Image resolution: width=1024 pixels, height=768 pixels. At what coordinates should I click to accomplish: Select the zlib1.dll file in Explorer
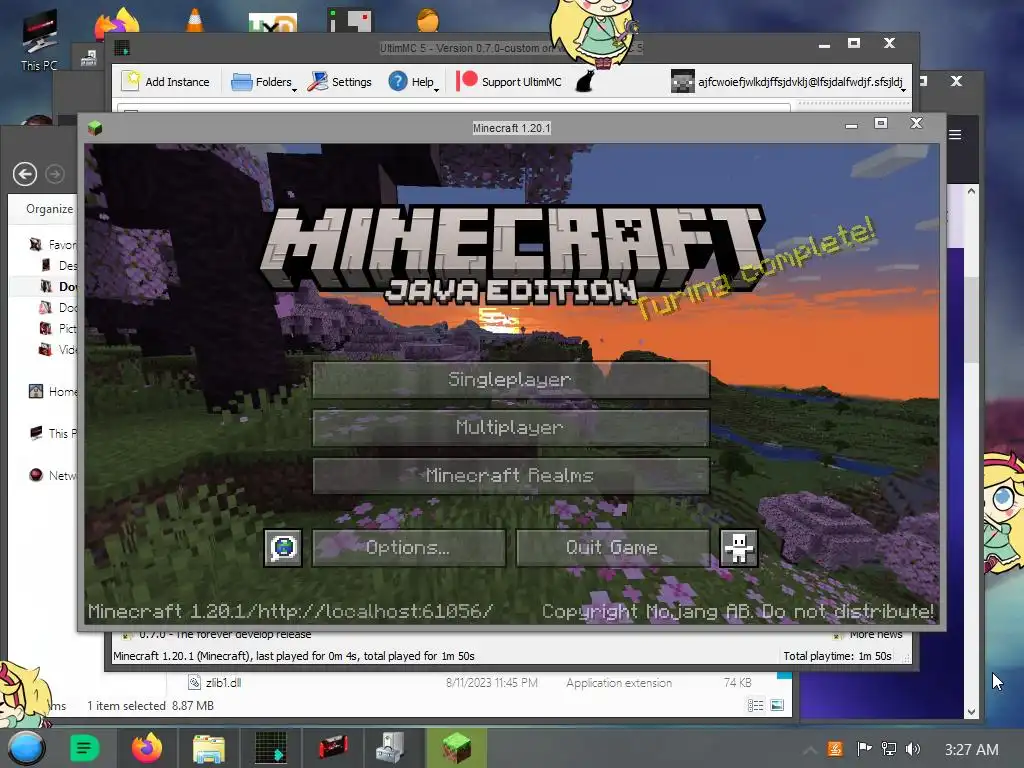[x=223, y=682]
